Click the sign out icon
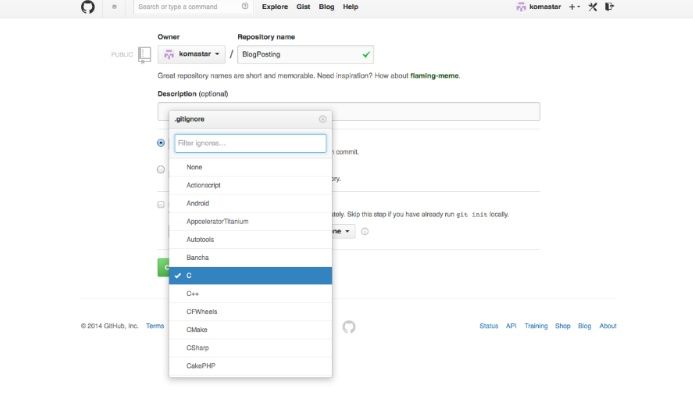This screenshot has width=693, height=399. tap(609, 7)
